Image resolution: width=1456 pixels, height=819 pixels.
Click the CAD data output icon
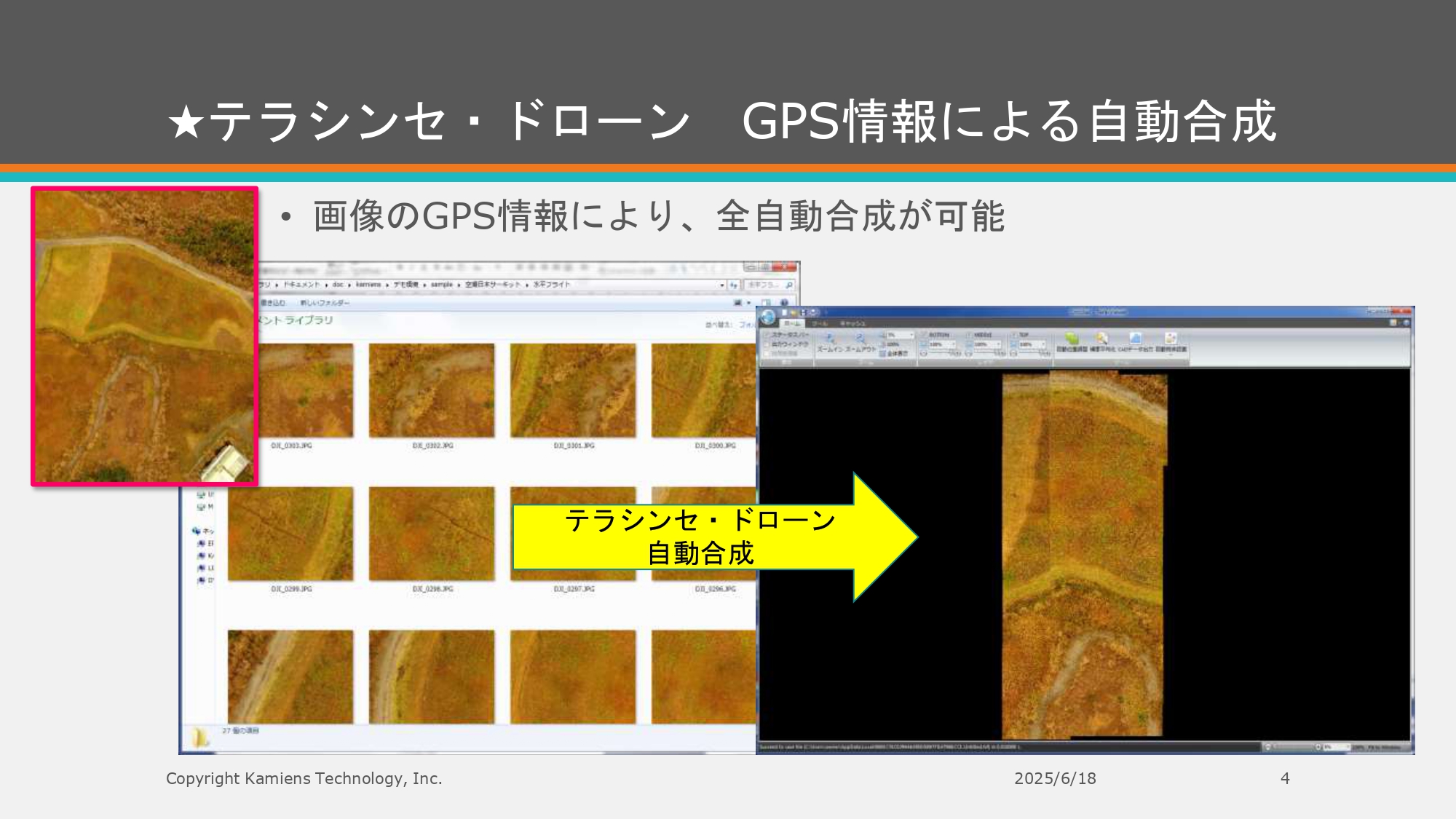click(1135, 339)
